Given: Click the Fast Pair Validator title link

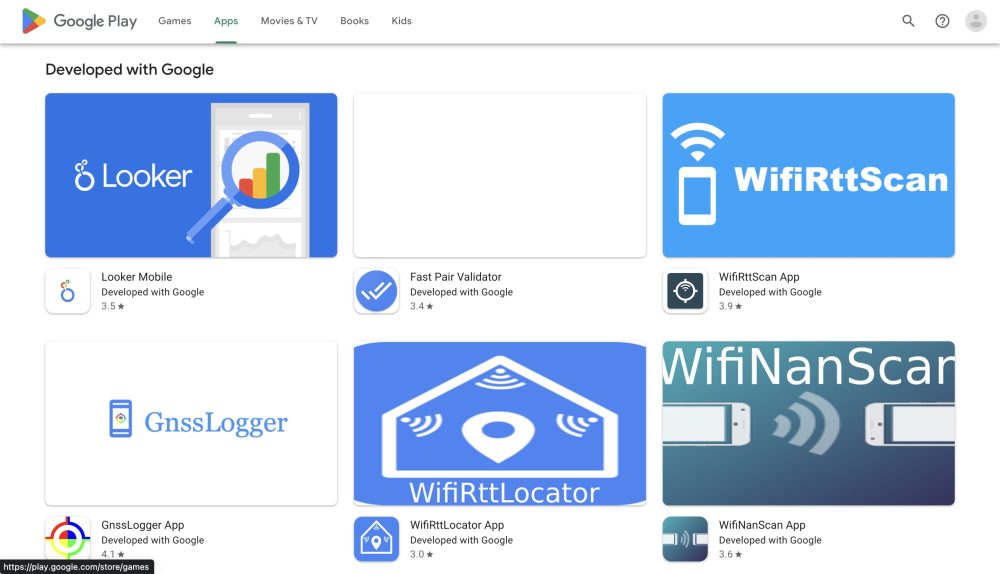Looking at the screenshot, I should (455, 277).
